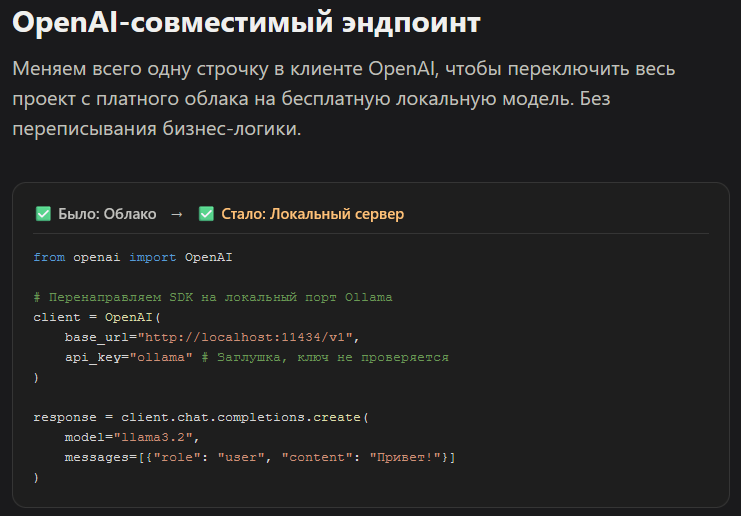The width and height of the screenshot is (741, 516).
Task: Click the paragraph starting "Меняем всего одну строчку"
Action: coord(344,98)
